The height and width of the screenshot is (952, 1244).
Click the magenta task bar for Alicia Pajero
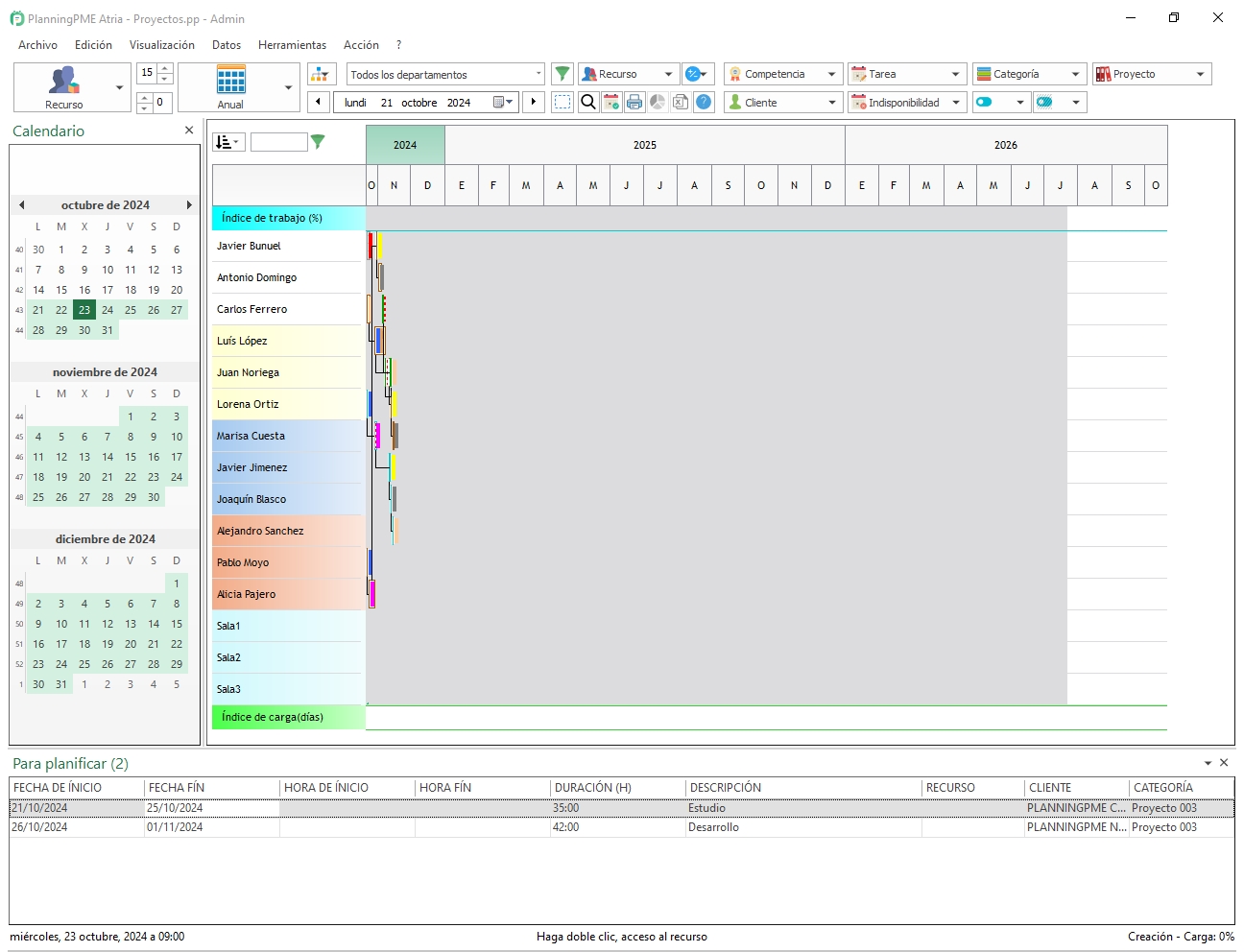pos(372,594)
